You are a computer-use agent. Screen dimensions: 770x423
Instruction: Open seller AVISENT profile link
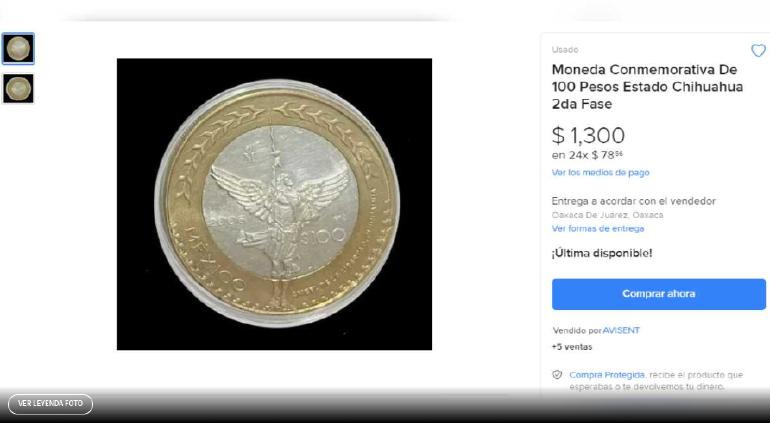(x=621, y=330)
